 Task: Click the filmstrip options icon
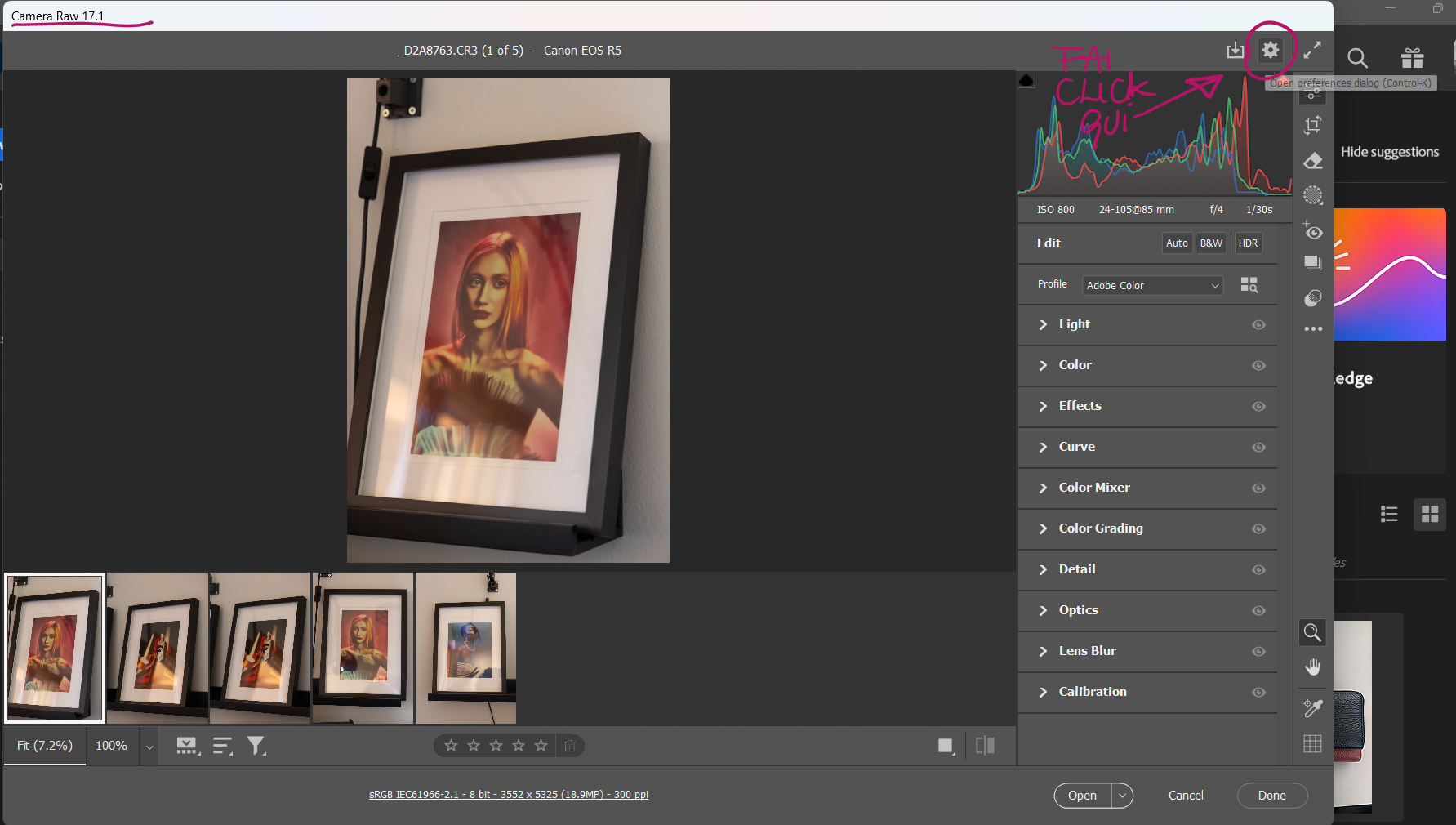188,746
